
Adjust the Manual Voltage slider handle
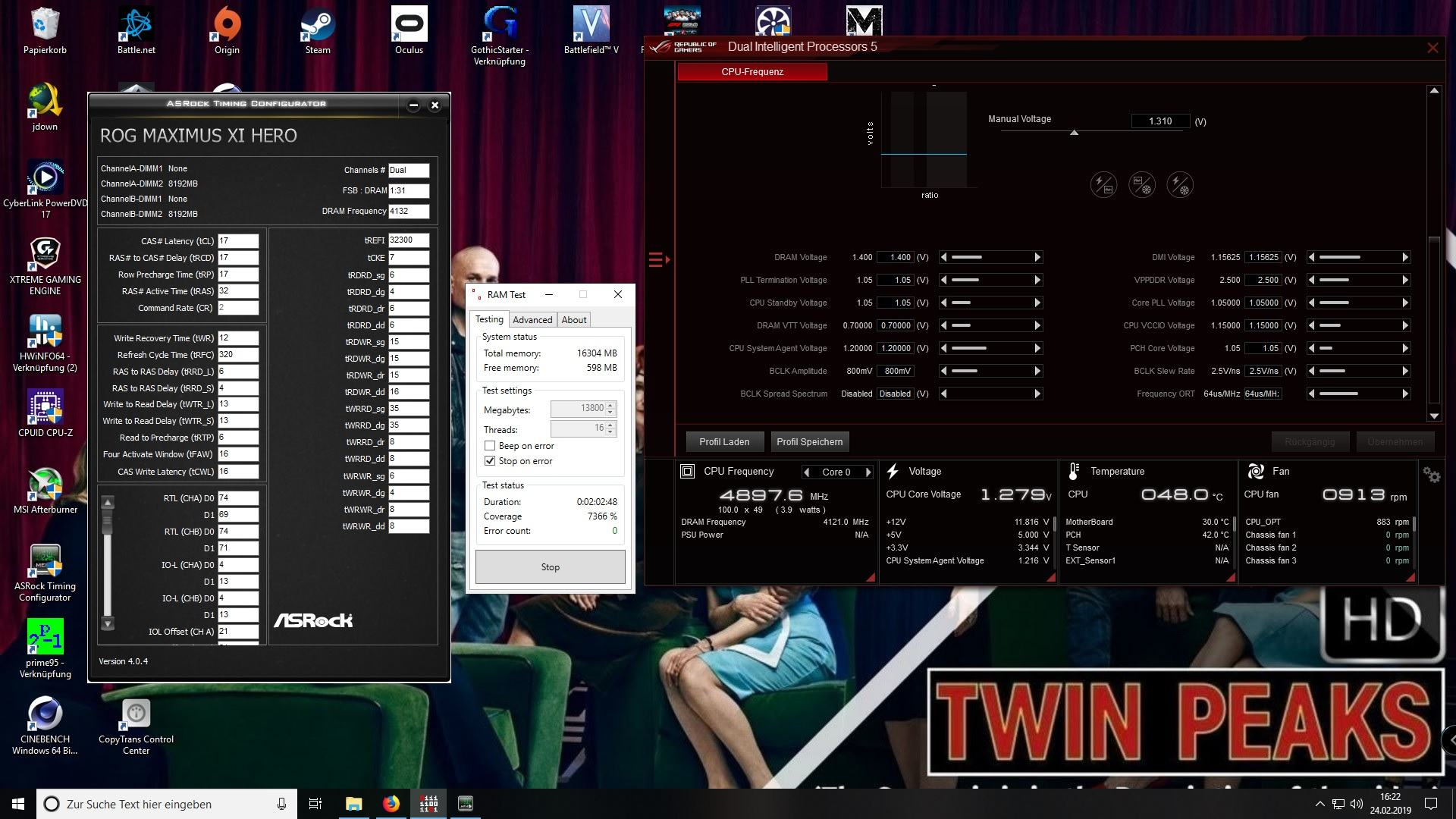[1074, 133]
